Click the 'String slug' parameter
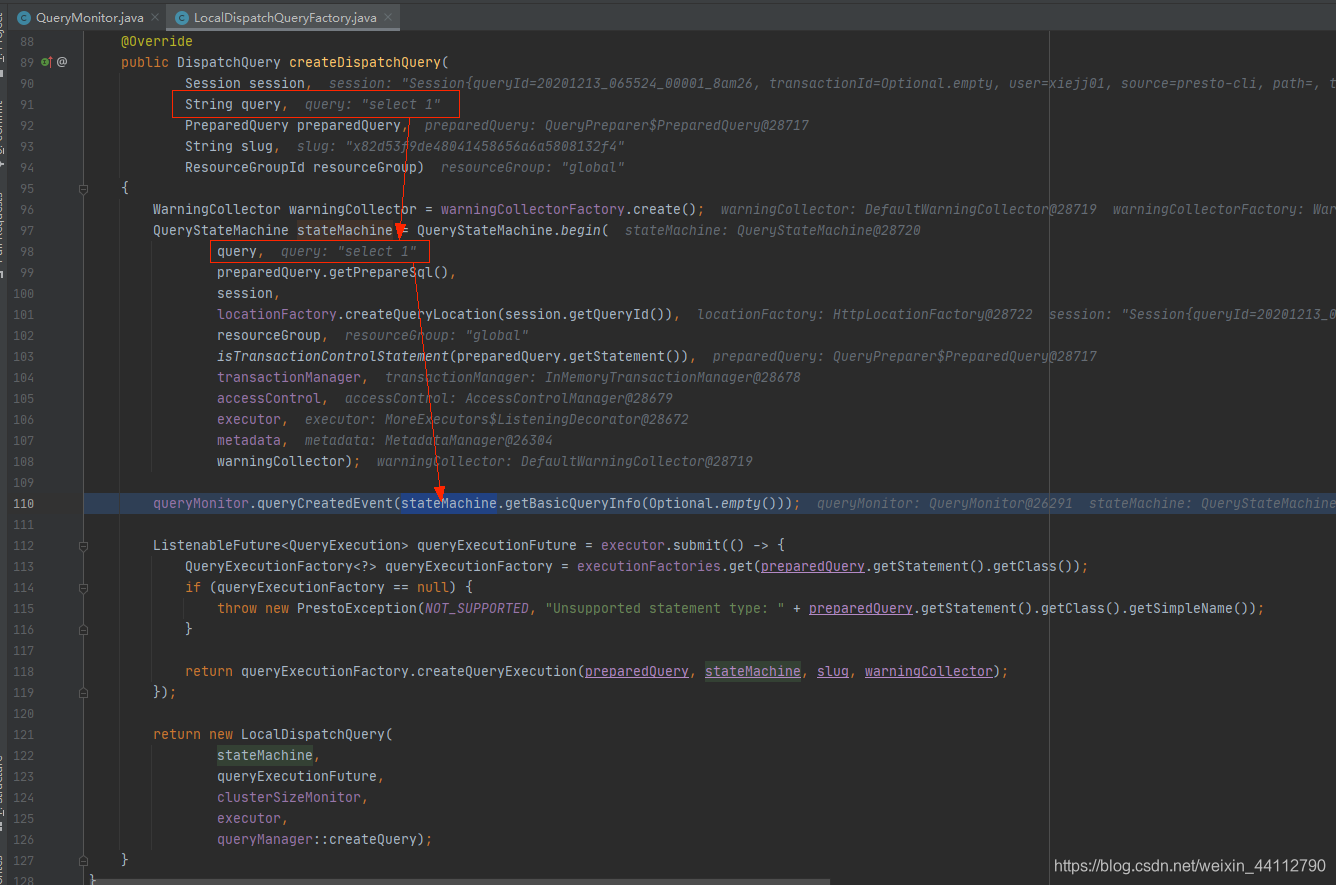 click(x=229, y=146)
